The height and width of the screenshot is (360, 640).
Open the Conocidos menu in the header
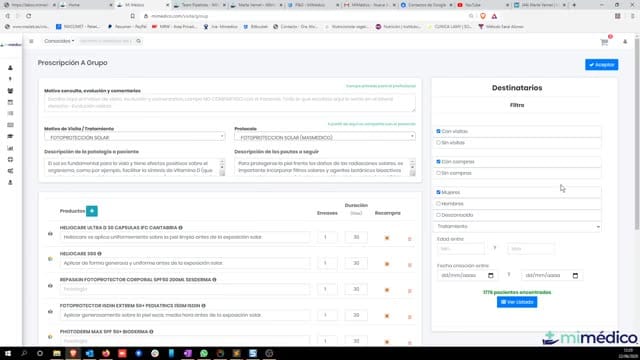[59, 41]
